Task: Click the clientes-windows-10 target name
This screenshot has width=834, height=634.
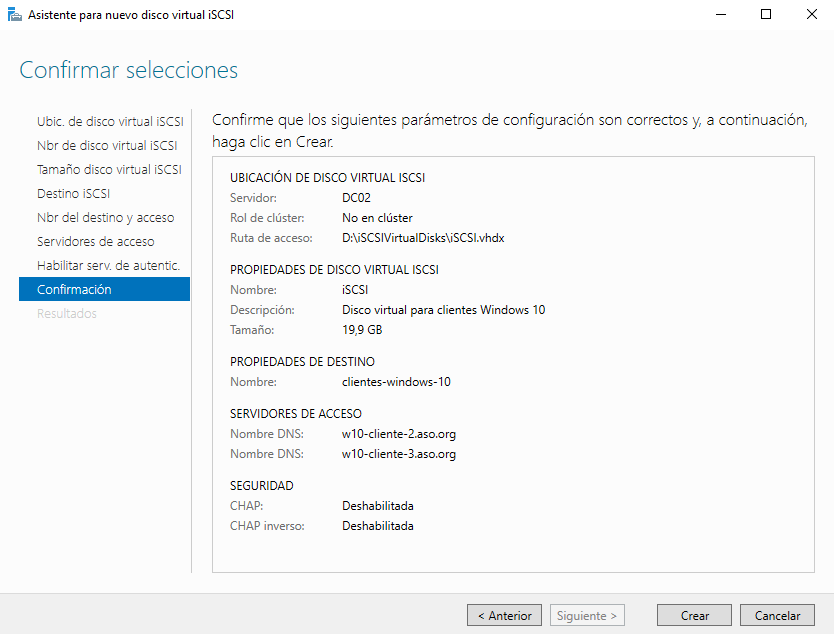Action: pyautogui.click(x=397, y=381)
